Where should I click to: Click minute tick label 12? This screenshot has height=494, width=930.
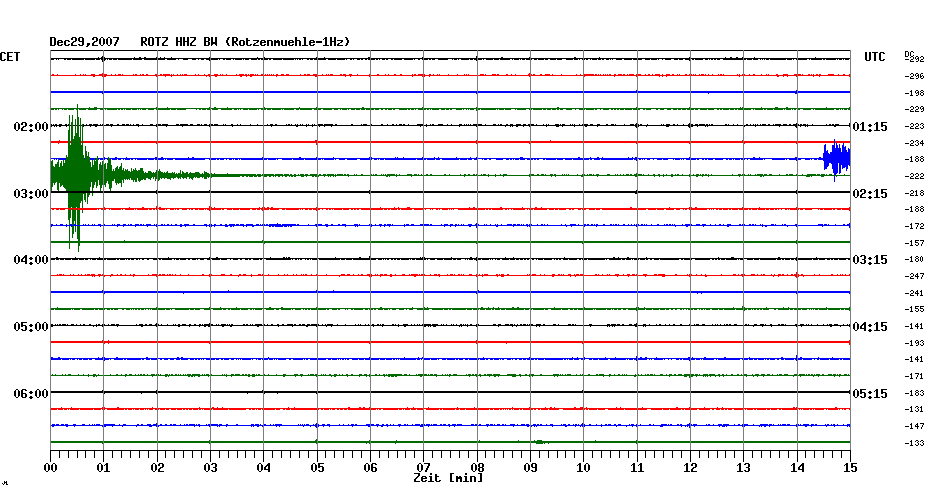[x=690, y=467]
